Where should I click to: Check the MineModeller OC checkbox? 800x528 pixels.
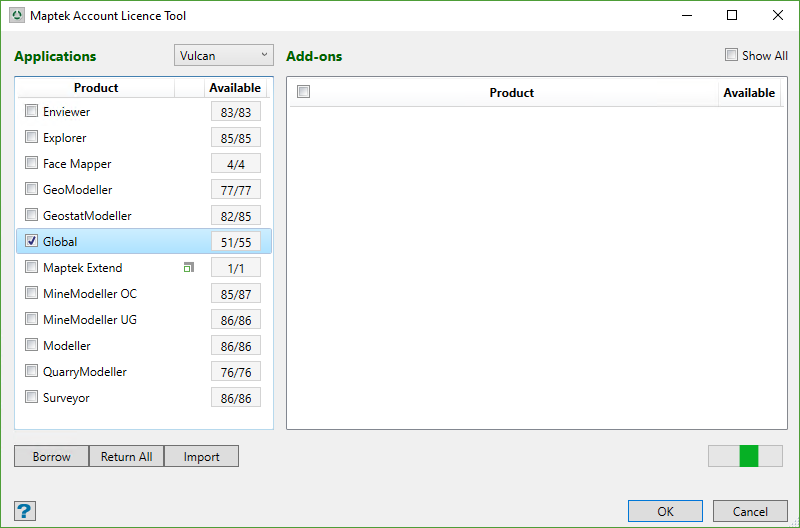(x=32, y=293)
